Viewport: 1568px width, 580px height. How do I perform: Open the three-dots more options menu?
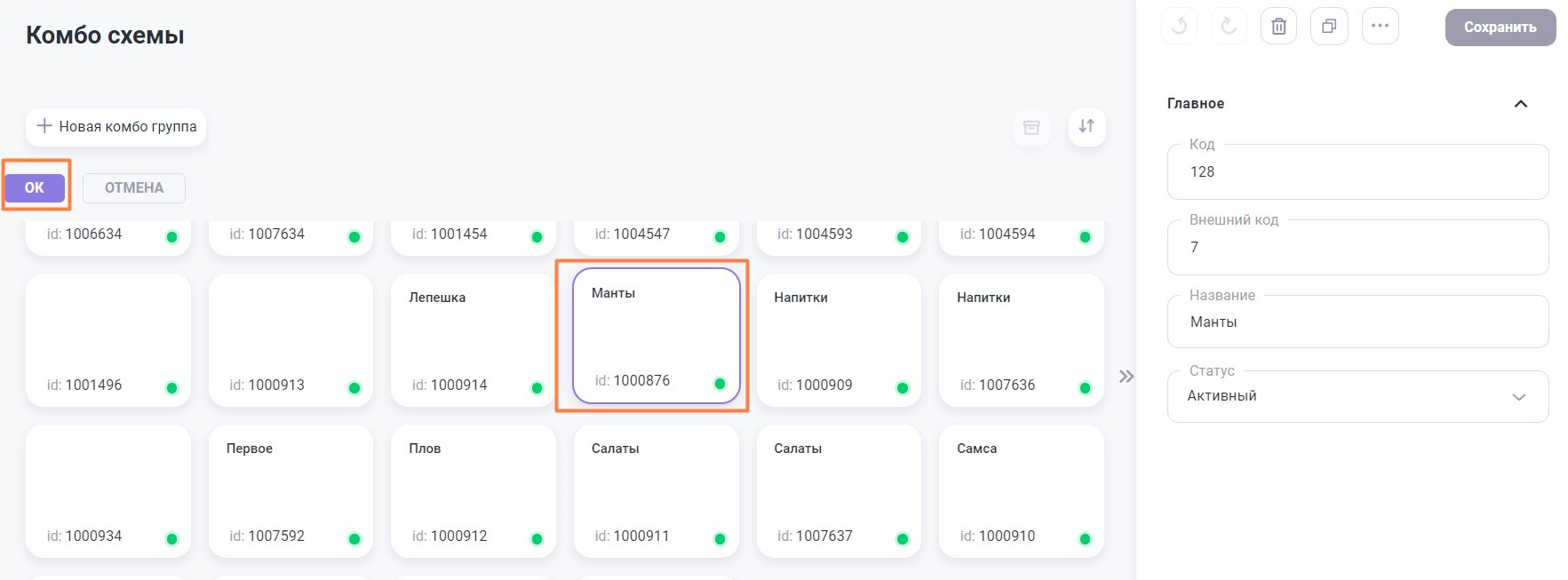click(x=1380, y=26)
